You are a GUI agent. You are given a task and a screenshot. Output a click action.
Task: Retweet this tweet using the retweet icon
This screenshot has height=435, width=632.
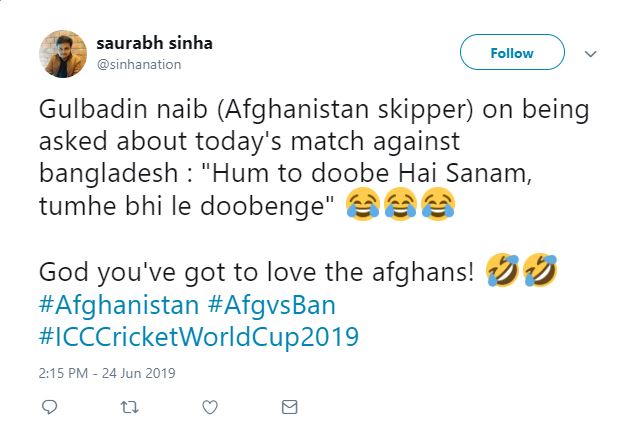click(129, 408)
